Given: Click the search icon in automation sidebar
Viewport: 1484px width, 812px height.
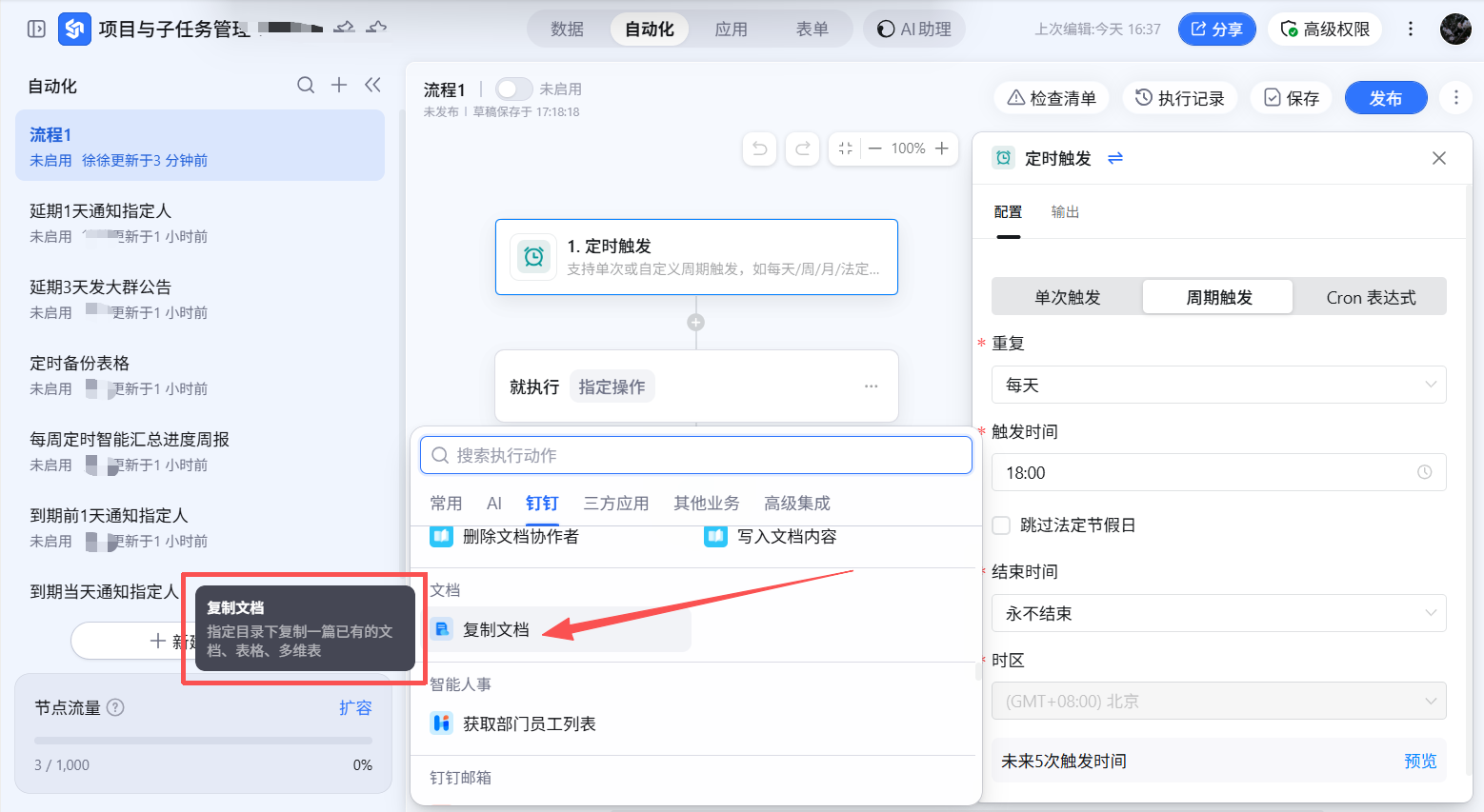Looking at the screenshot, I should point(306,86).
